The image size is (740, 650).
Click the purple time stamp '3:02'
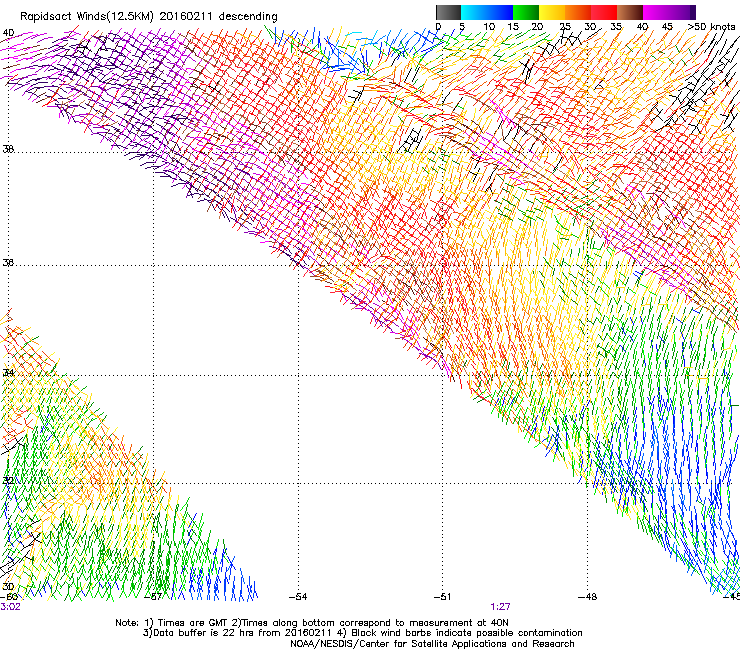tap(11, 607)
